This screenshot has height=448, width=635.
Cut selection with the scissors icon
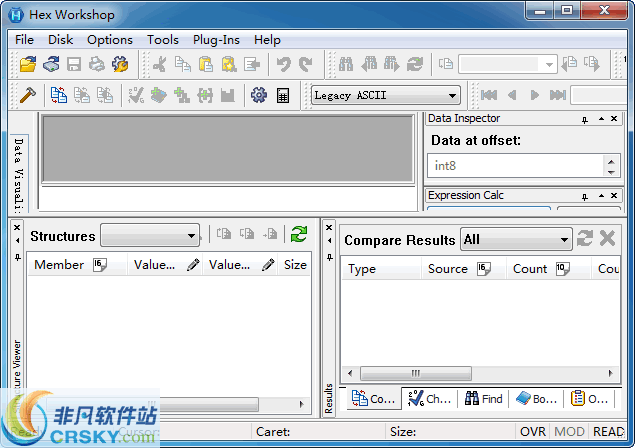[160, 64]
